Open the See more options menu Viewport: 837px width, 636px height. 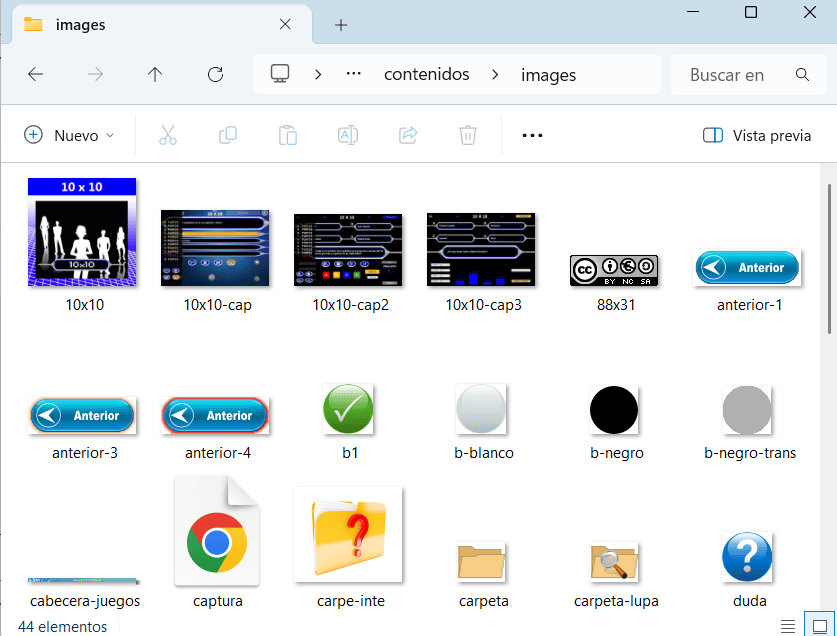pos(532,135)
